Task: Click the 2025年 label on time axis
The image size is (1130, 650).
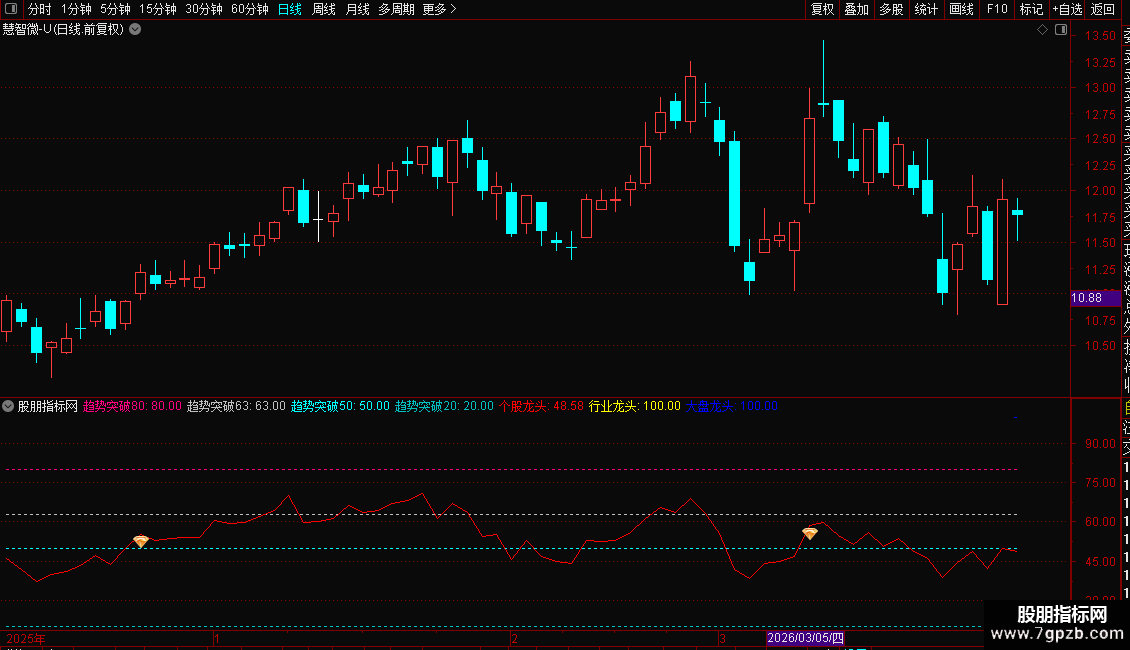Action: tap(26, 638)
